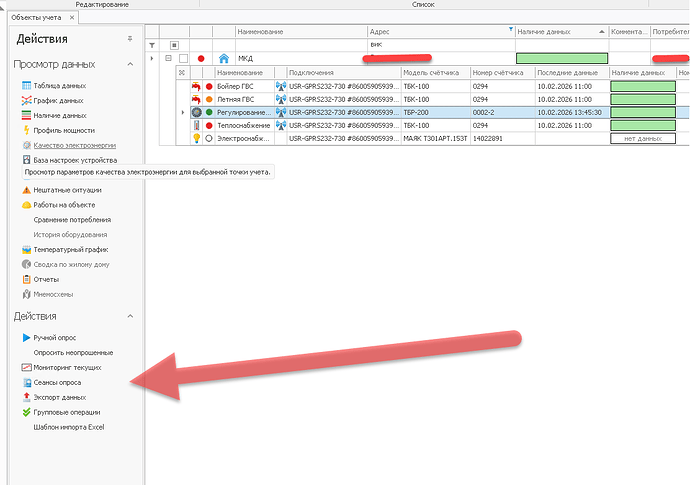The height and width of the screenshot is (485, 690).
Task: Open Шаблон импорта Excel link
Action: tap(68, 427)
